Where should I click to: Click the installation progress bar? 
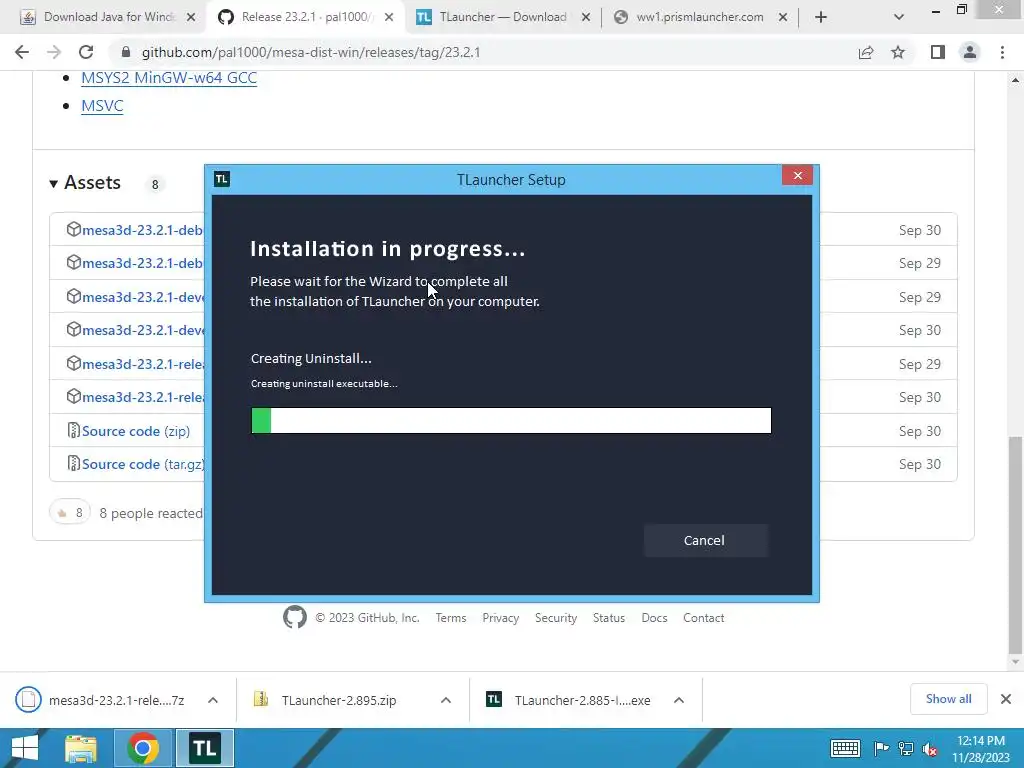[x=511, y=421]
